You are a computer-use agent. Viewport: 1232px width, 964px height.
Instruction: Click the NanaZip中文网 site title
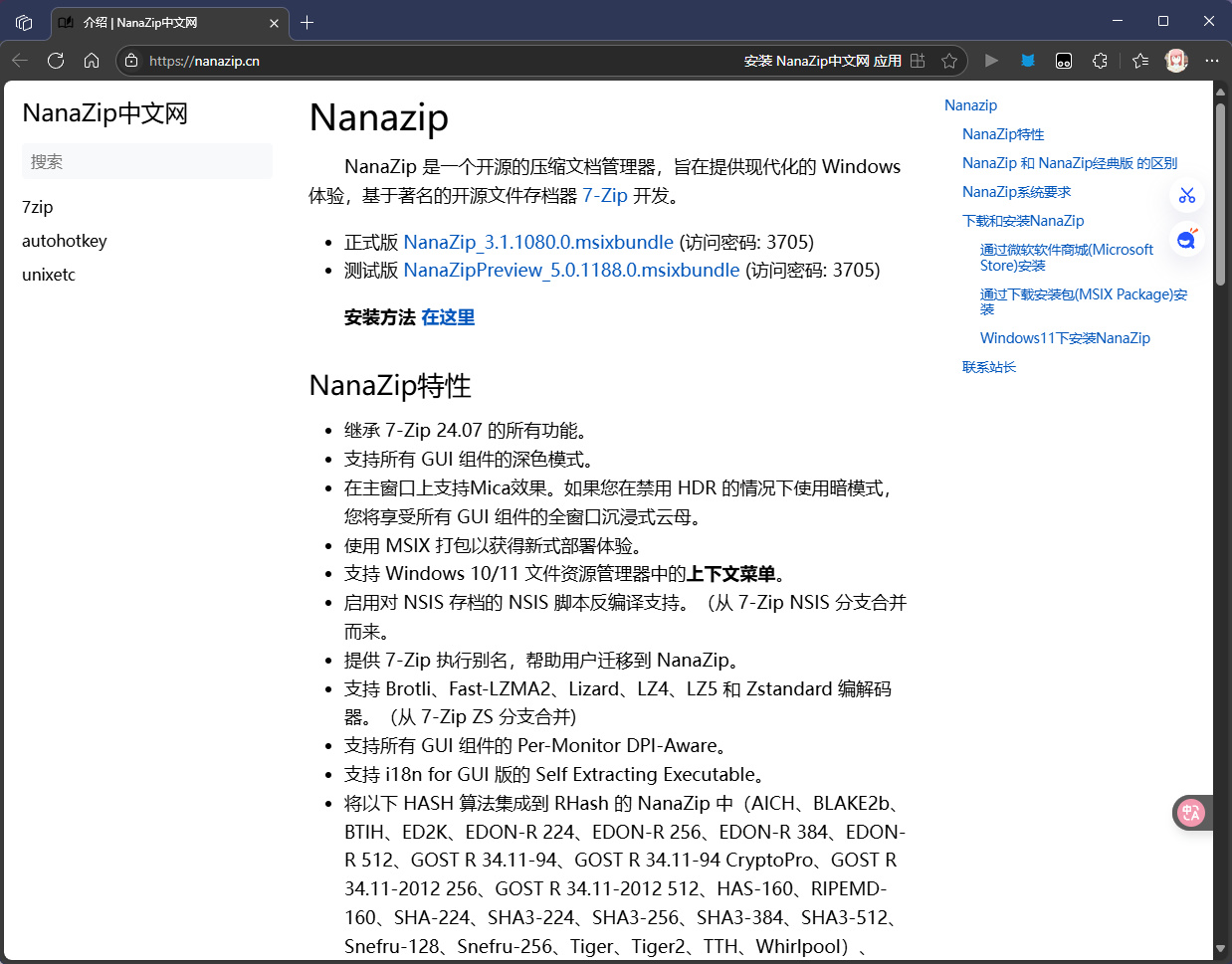coord(105,113)
